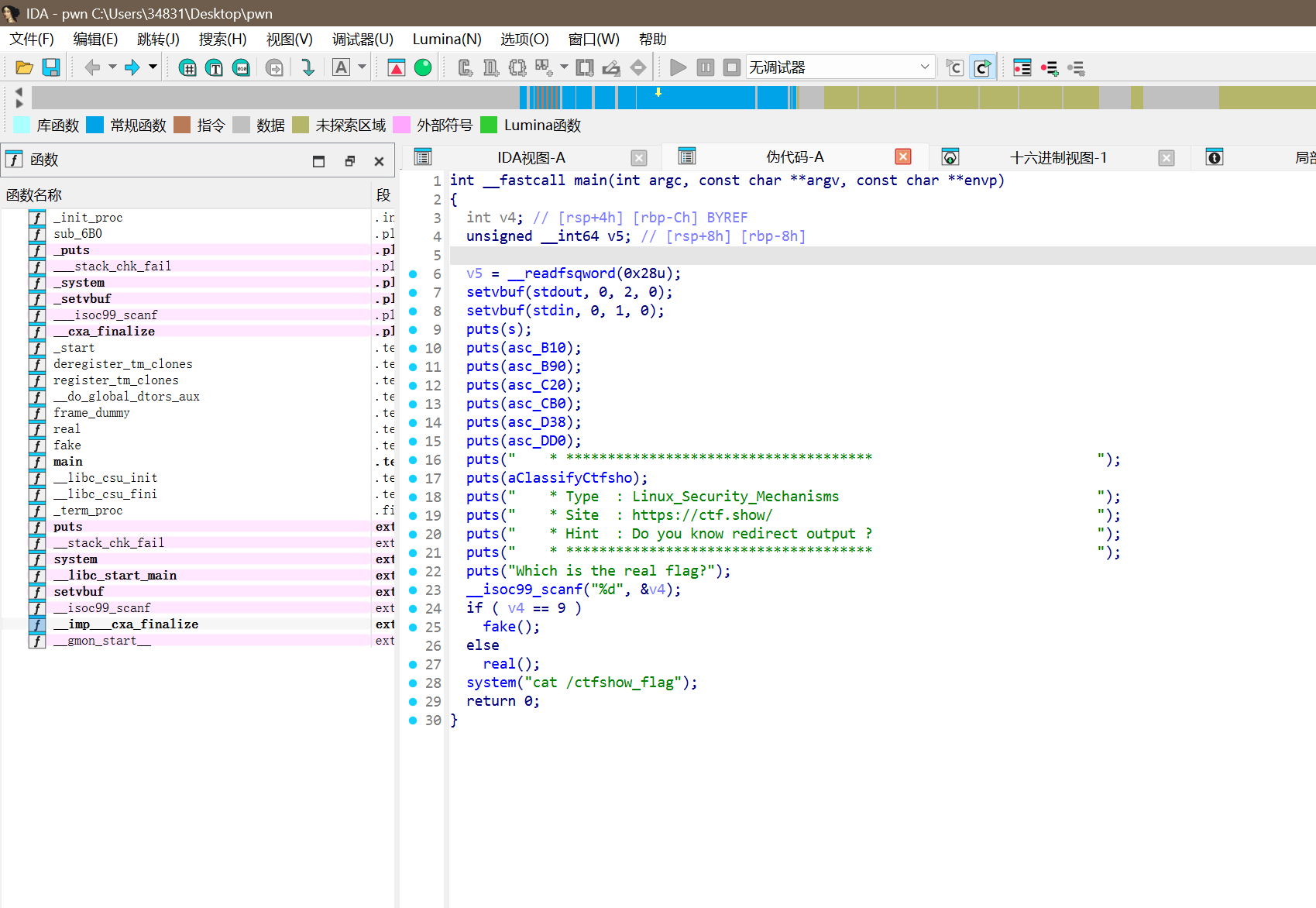The width and height of the screenshot is (1316, 908).
Task: Expand dropdown beside the letter A icon
Action: pyautogui.click(x=362, y=67)
